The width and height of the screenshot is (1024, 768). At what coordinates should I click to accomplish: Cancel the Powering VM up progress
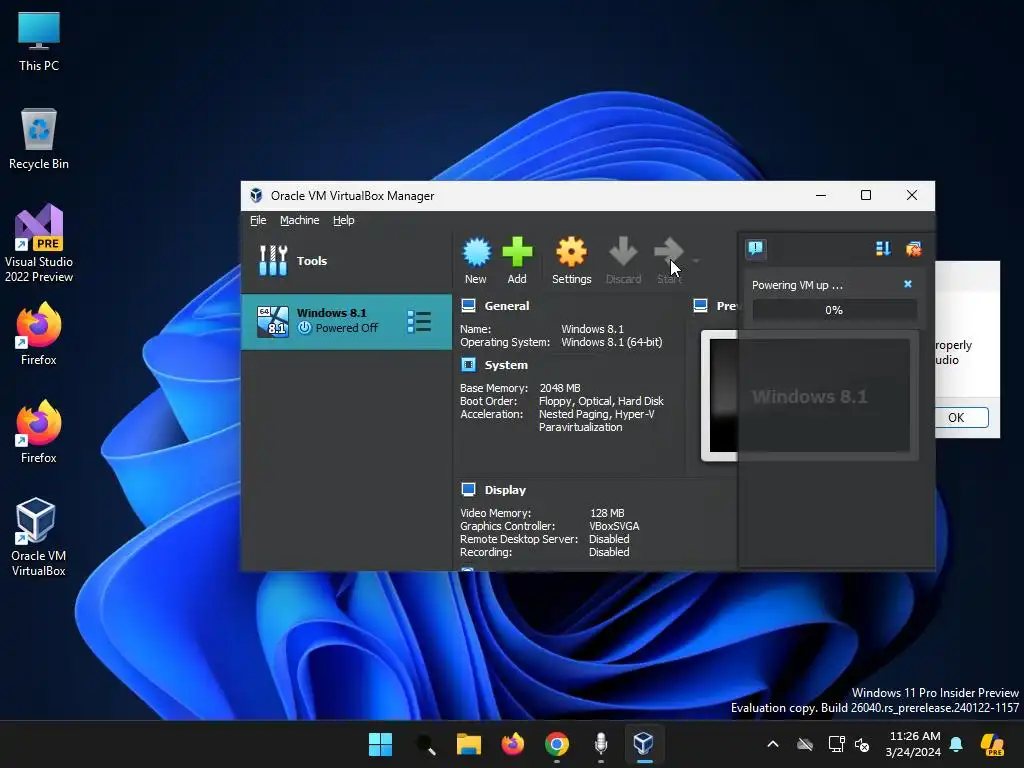coord(908,284)
